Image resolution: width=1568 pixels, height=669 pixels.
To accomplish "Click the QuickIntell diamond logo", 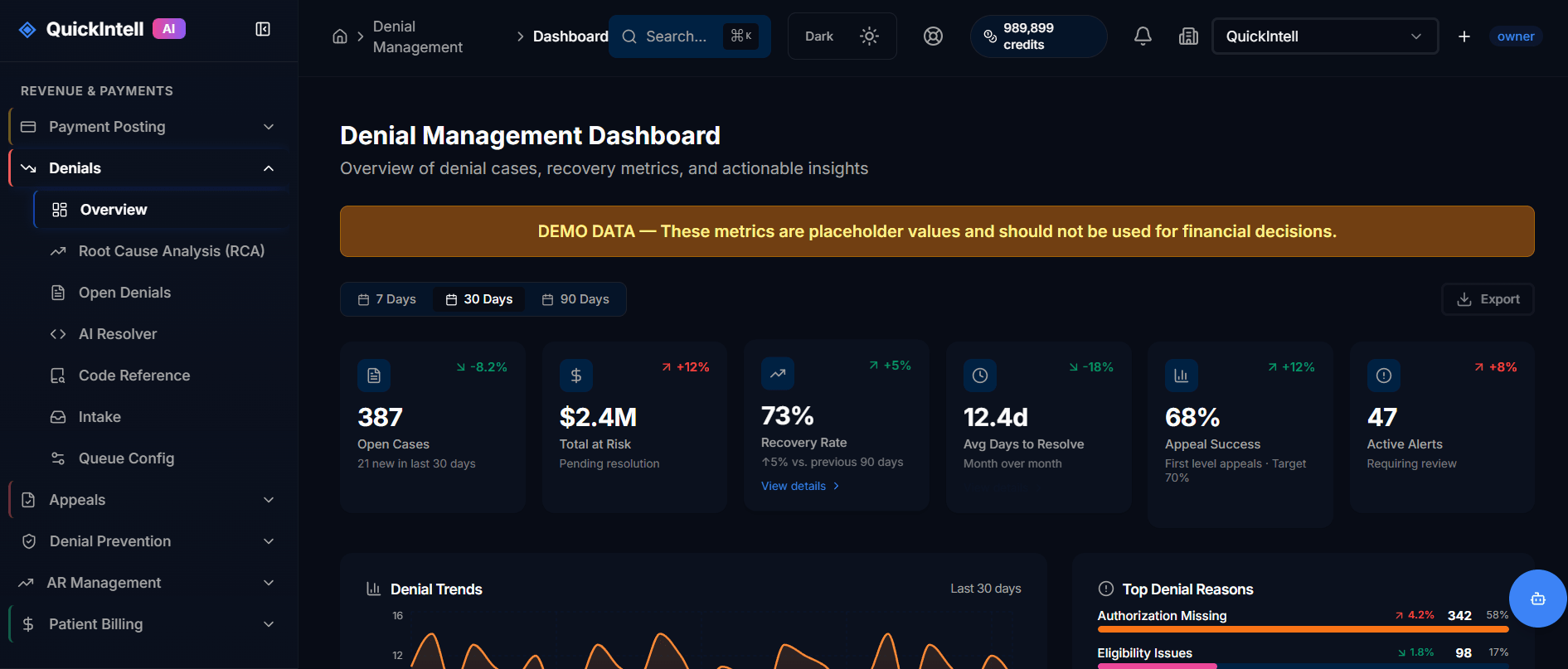I will tap(27, 30).
